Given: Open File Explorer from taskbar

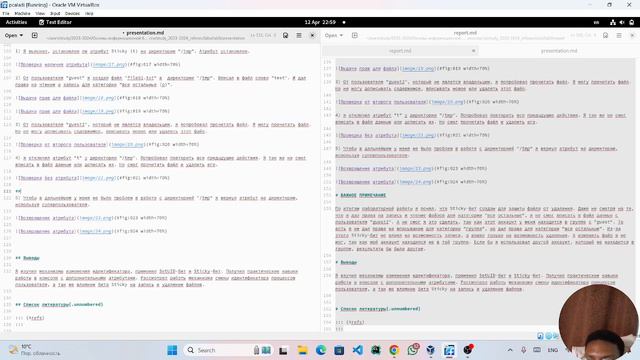Looking at the screenshot, I should (x=302, y=350).
